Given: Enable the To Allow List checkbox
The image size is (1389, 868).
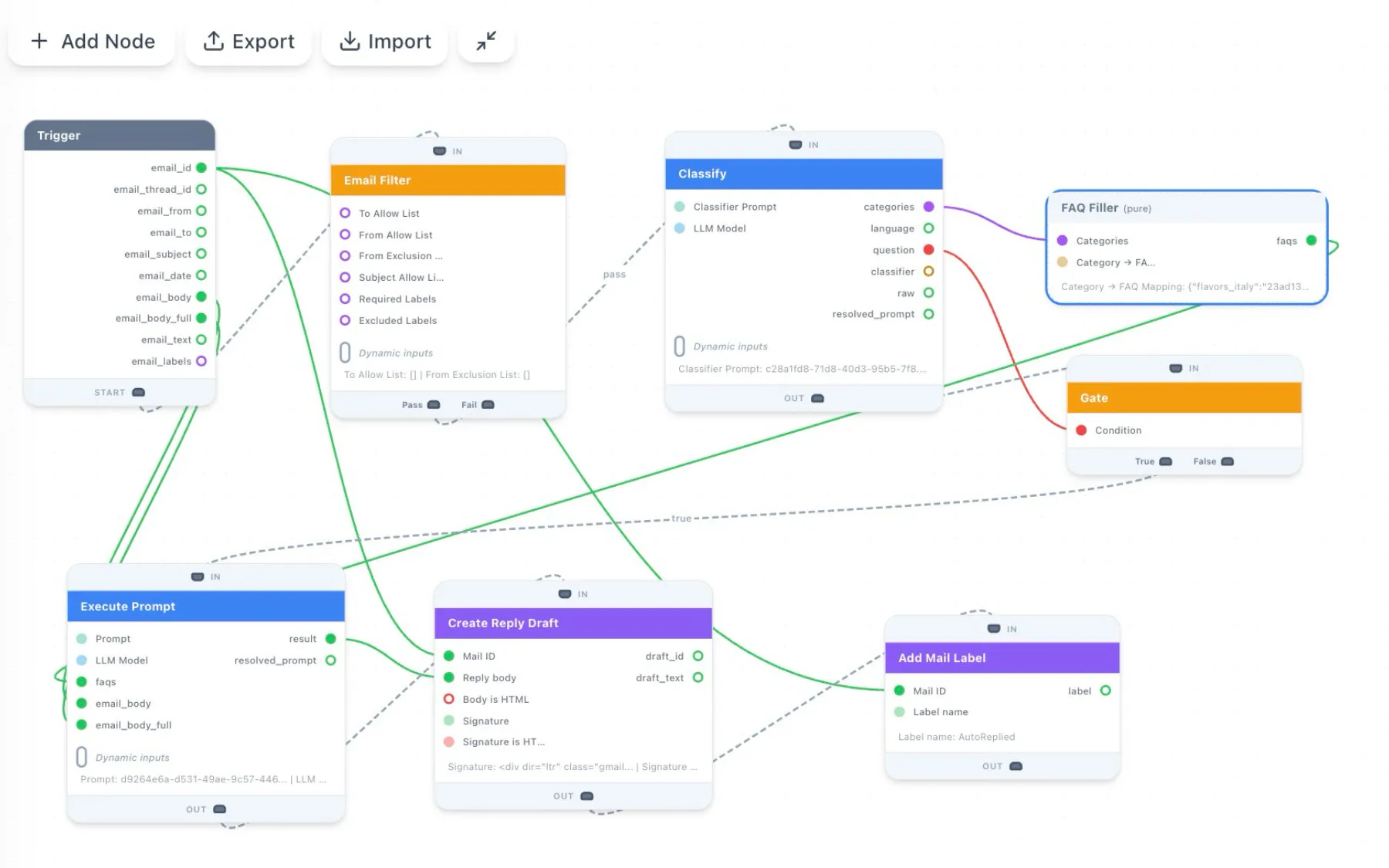Looking at the screenshot, I should [x=345, y=212].
